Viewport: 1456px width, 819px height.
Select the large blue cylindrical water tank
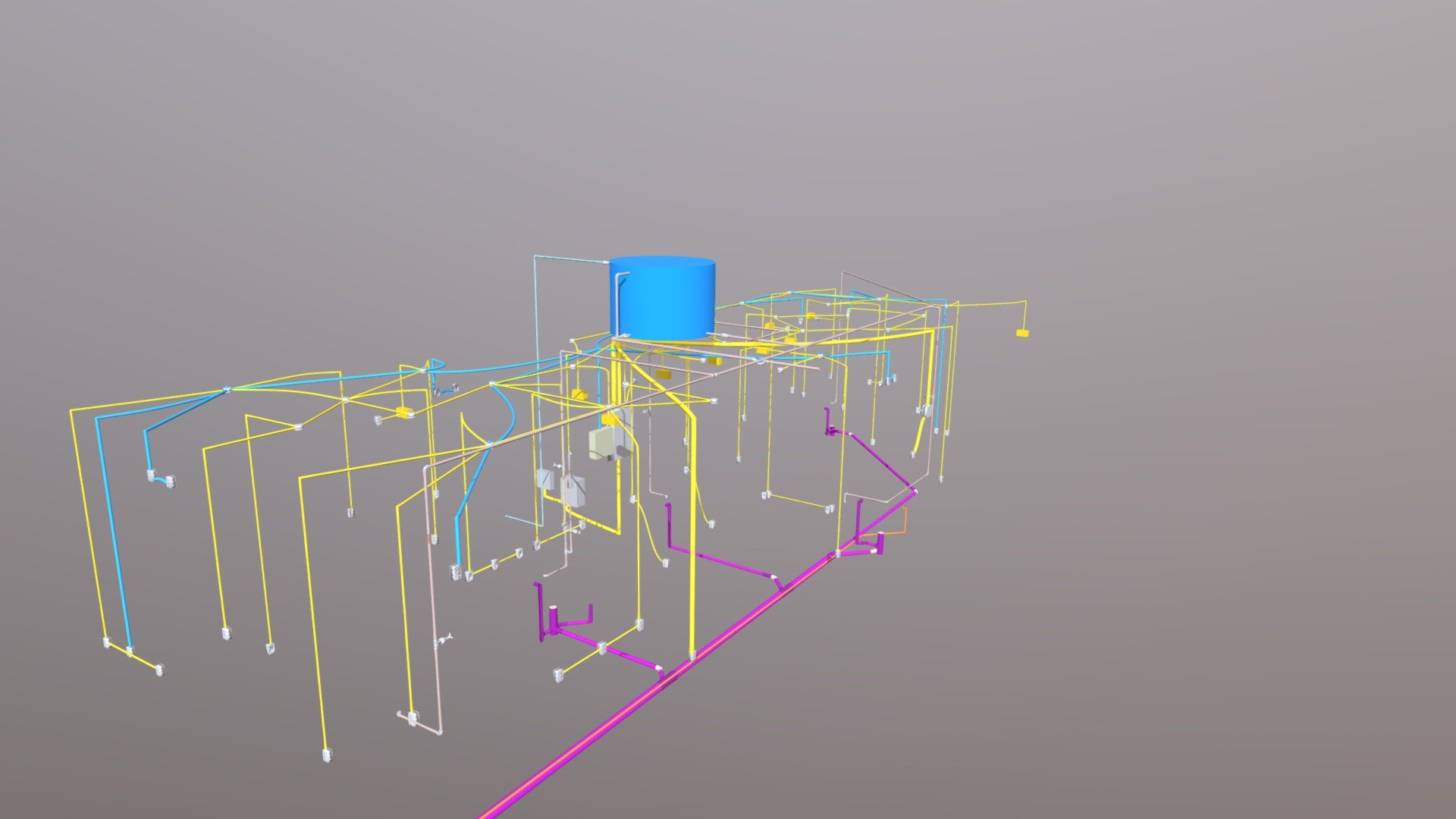click(662, 298)
